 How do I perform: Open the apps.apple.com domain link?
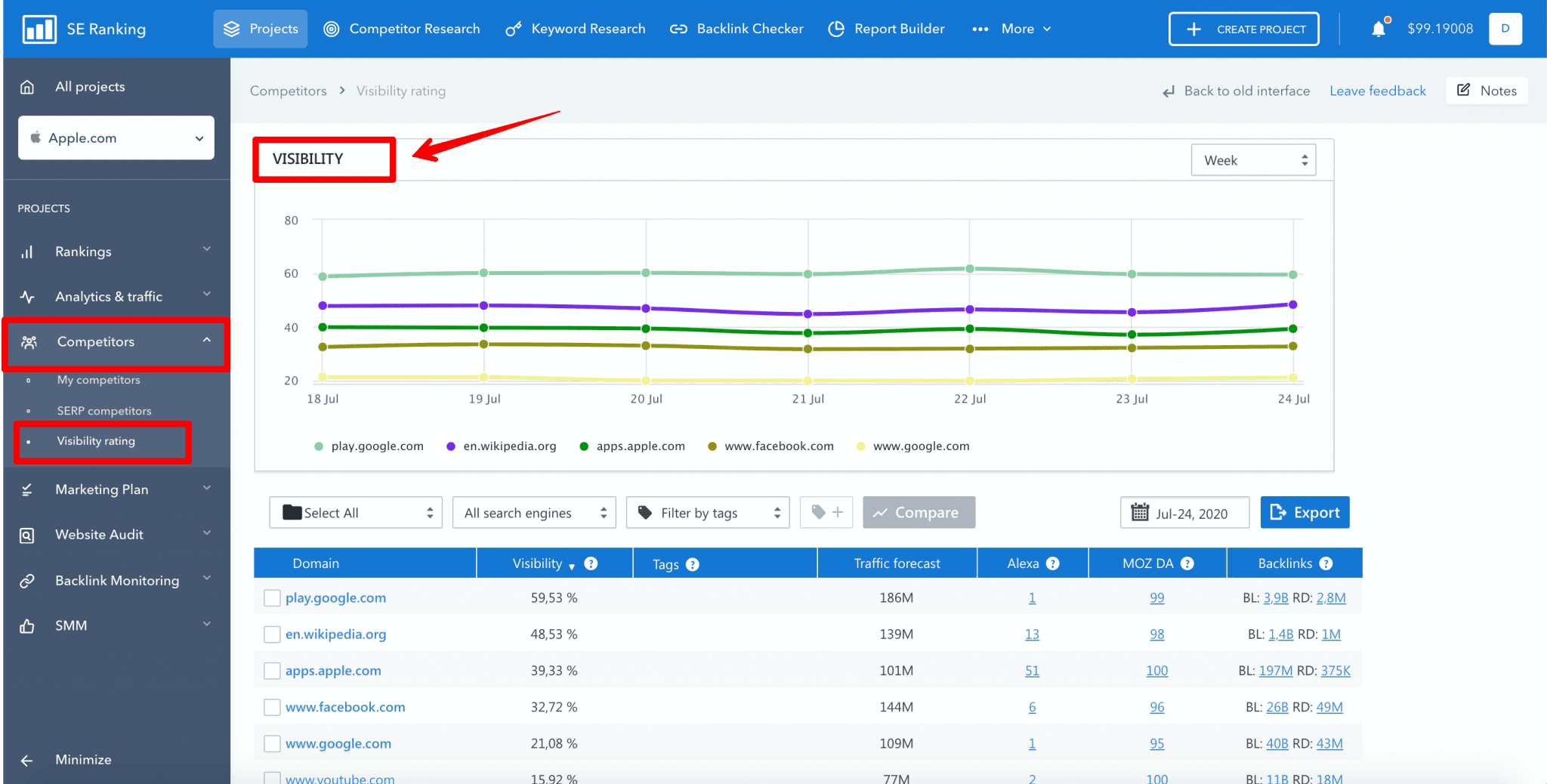point(333,670)
